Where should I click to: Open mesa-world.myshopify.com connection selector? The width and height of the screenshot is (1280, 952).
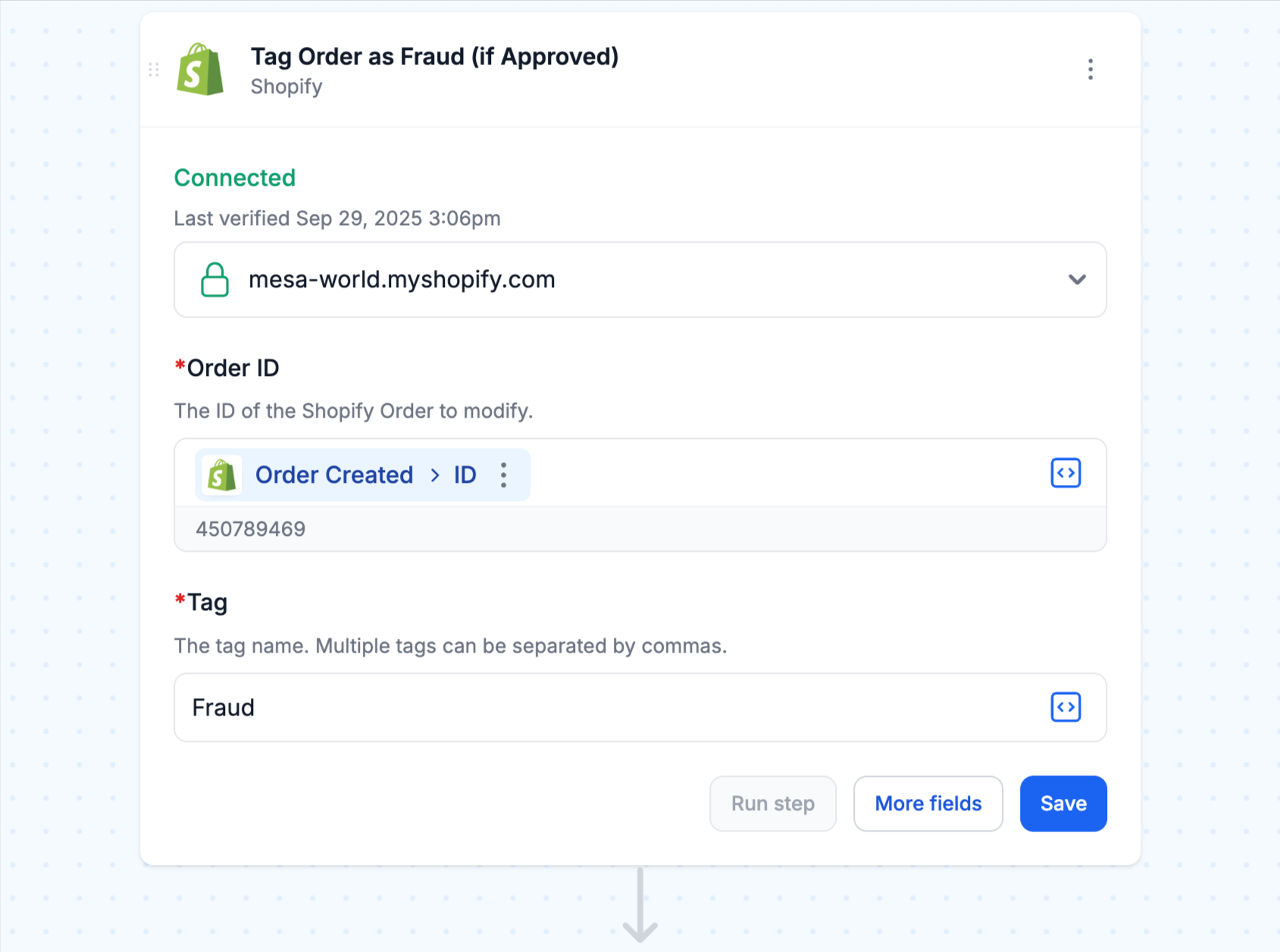640,280
